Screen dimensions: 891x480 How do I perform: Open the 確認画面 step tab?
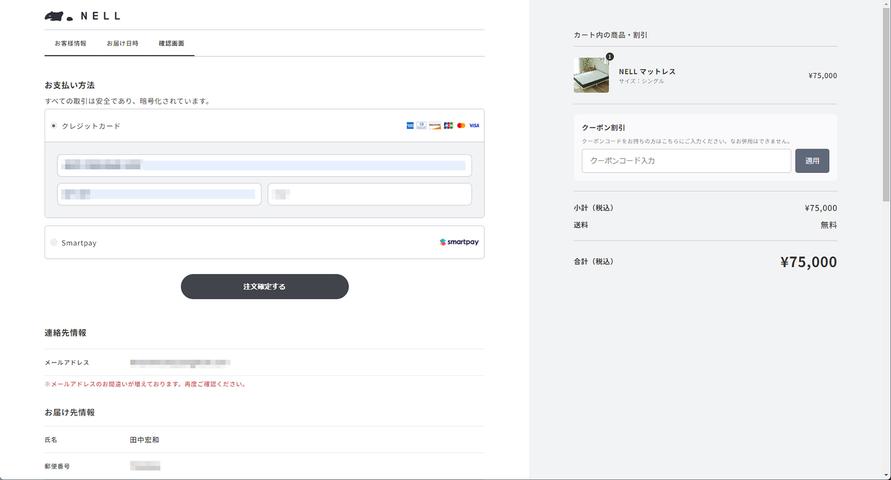coord(171,43)
